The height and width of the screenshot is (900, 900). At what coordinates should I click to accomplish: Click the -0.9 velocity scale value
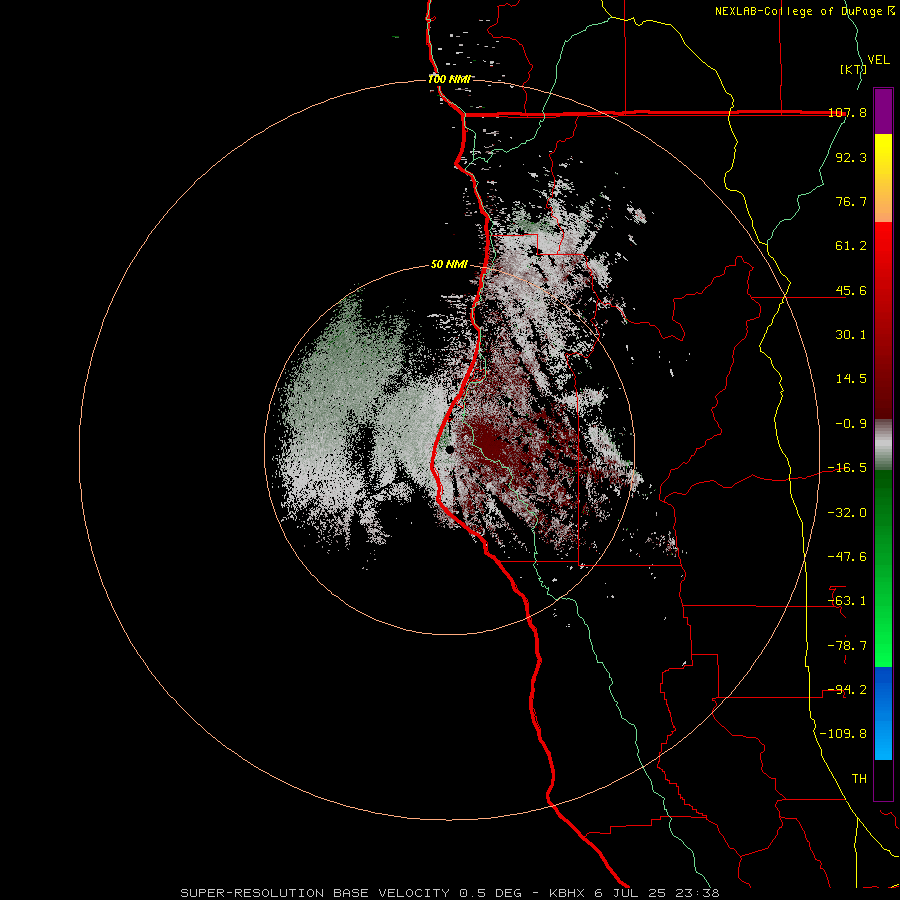pos(851,424)
